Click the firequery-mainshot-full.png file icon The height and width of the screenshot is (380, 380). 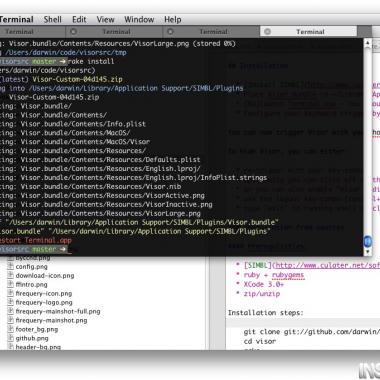pos(10,311)
